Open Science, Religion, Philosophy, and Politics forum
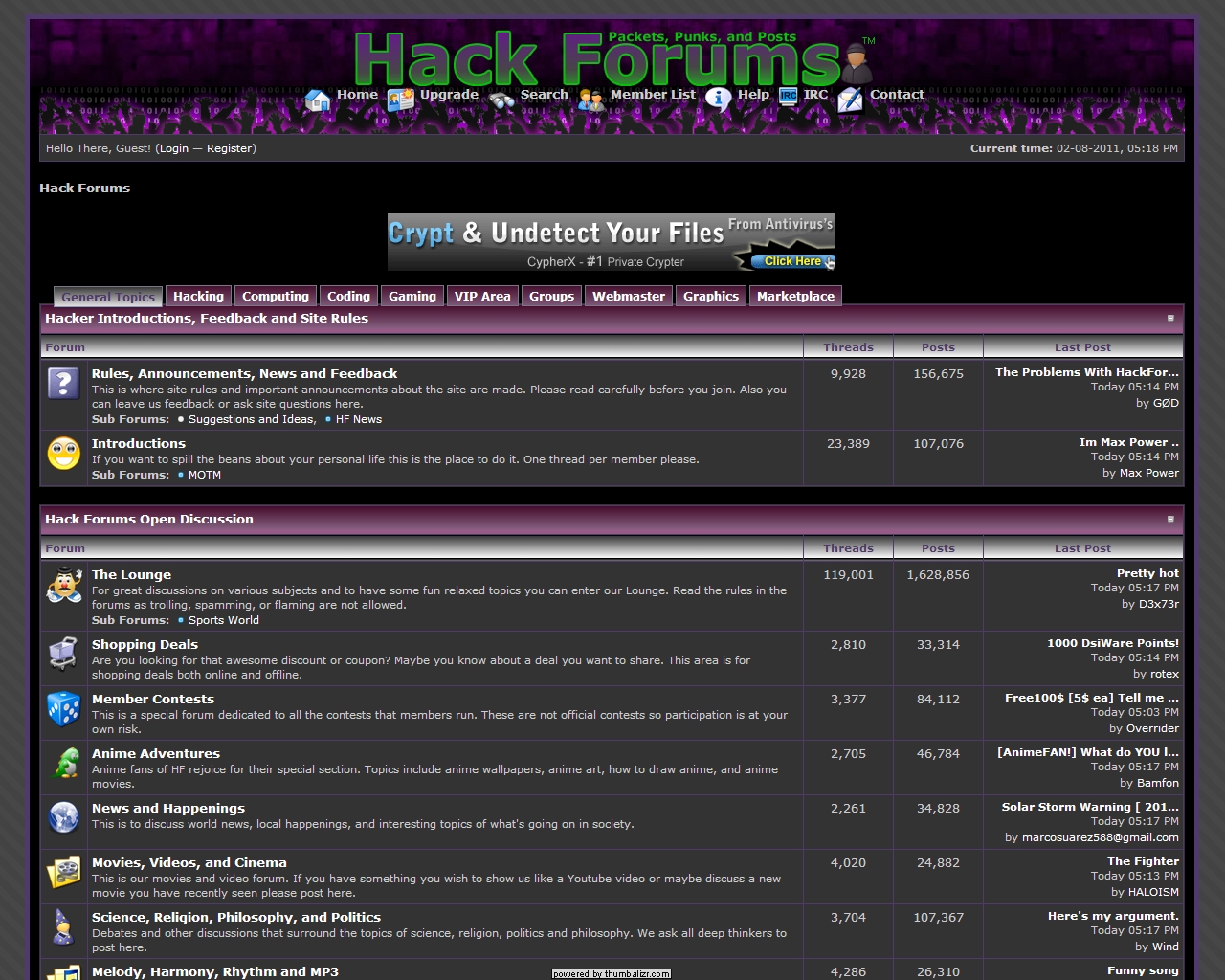 (x=236, y=917)
